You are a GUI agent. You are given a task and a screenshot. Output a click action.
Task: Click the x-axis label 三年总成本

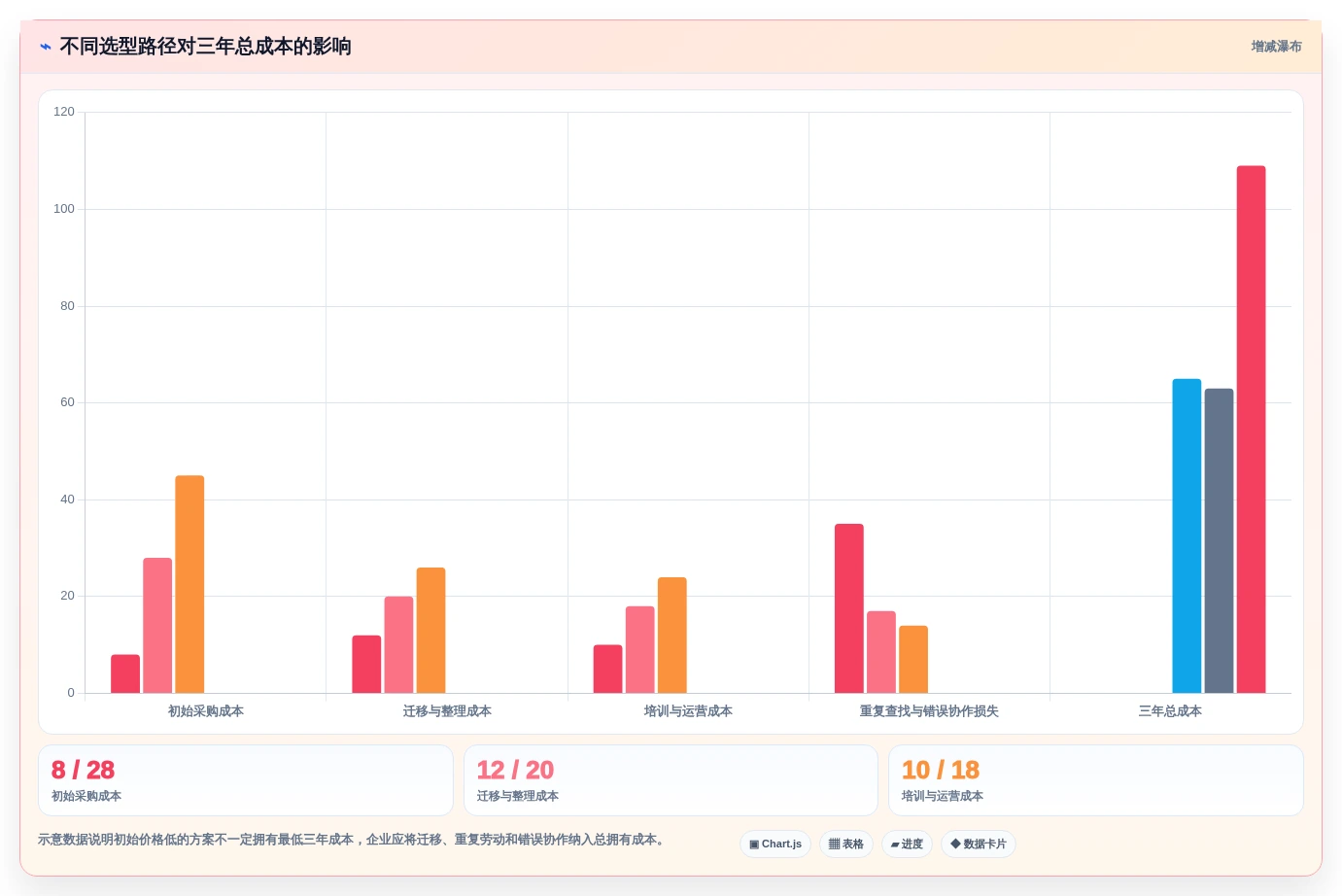pyautogui.click(x=1170, y=711)
